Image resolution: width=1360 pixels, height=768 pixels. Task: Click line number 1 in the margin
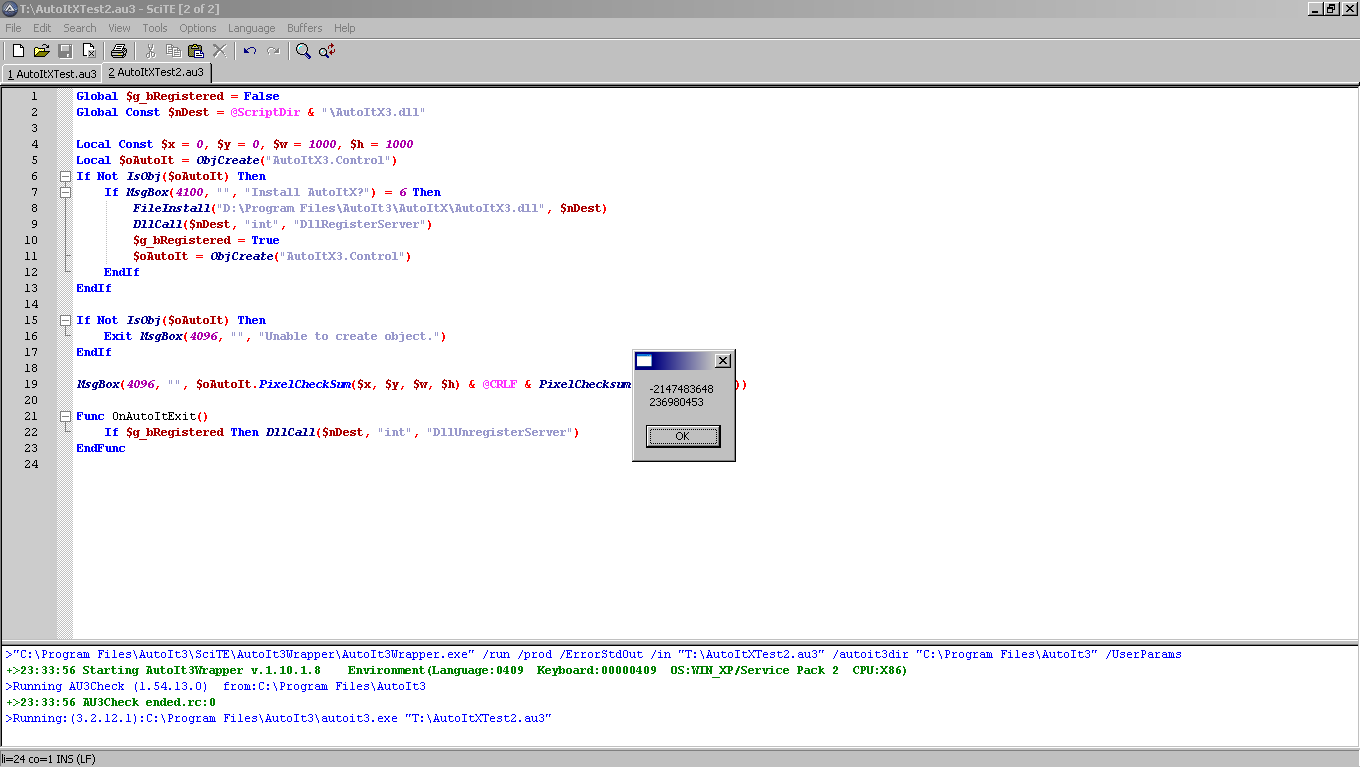point(34,96)
